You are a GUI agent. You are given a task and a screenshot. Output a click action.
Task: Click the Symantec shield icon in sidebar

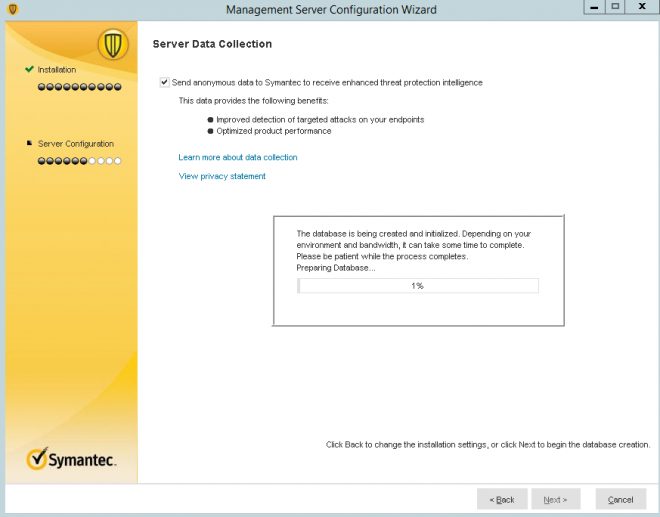[113, 44]
